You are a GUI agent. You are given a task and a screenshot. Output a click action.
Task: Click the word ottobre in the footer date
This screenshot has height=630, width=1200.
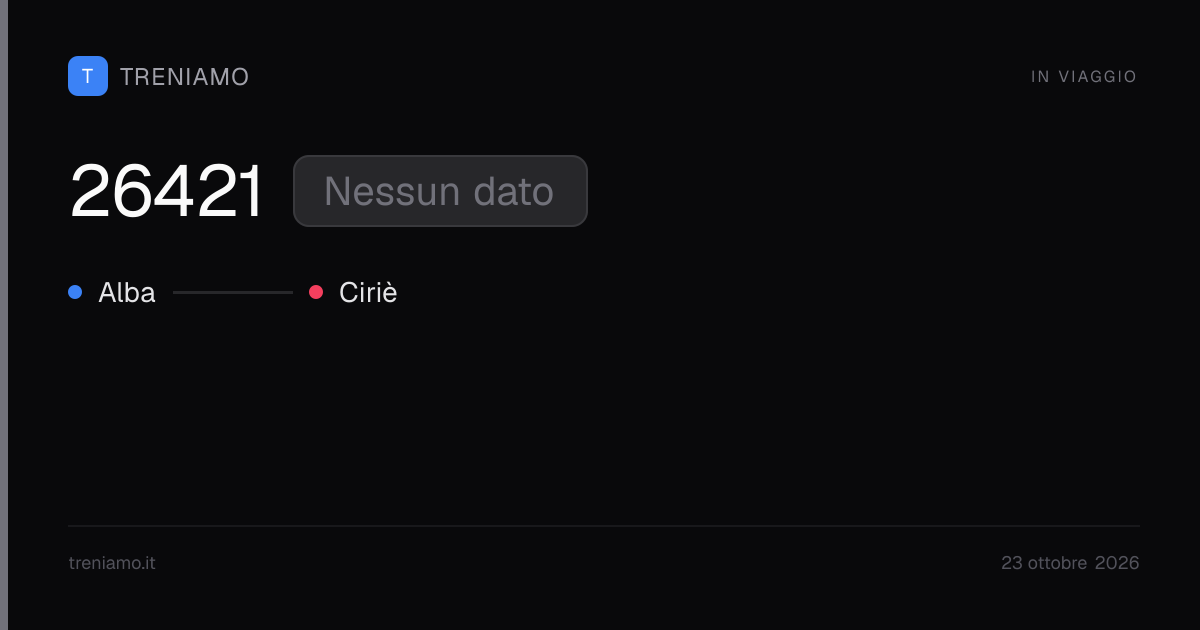[x=1056, y=563]
